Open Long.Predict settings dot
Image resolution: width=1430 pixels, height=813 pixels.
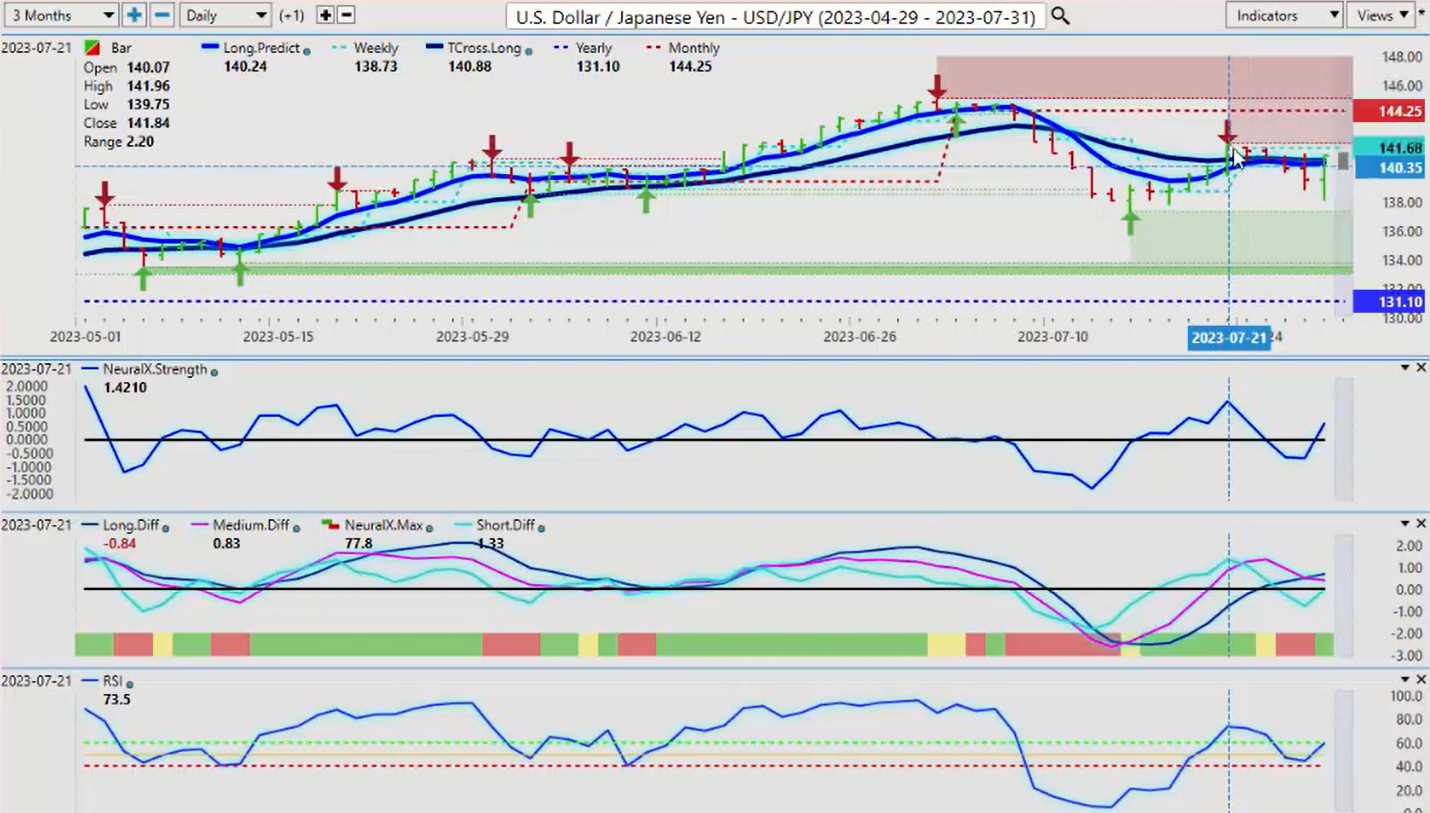pyautogui.click(x=306, y=50)
